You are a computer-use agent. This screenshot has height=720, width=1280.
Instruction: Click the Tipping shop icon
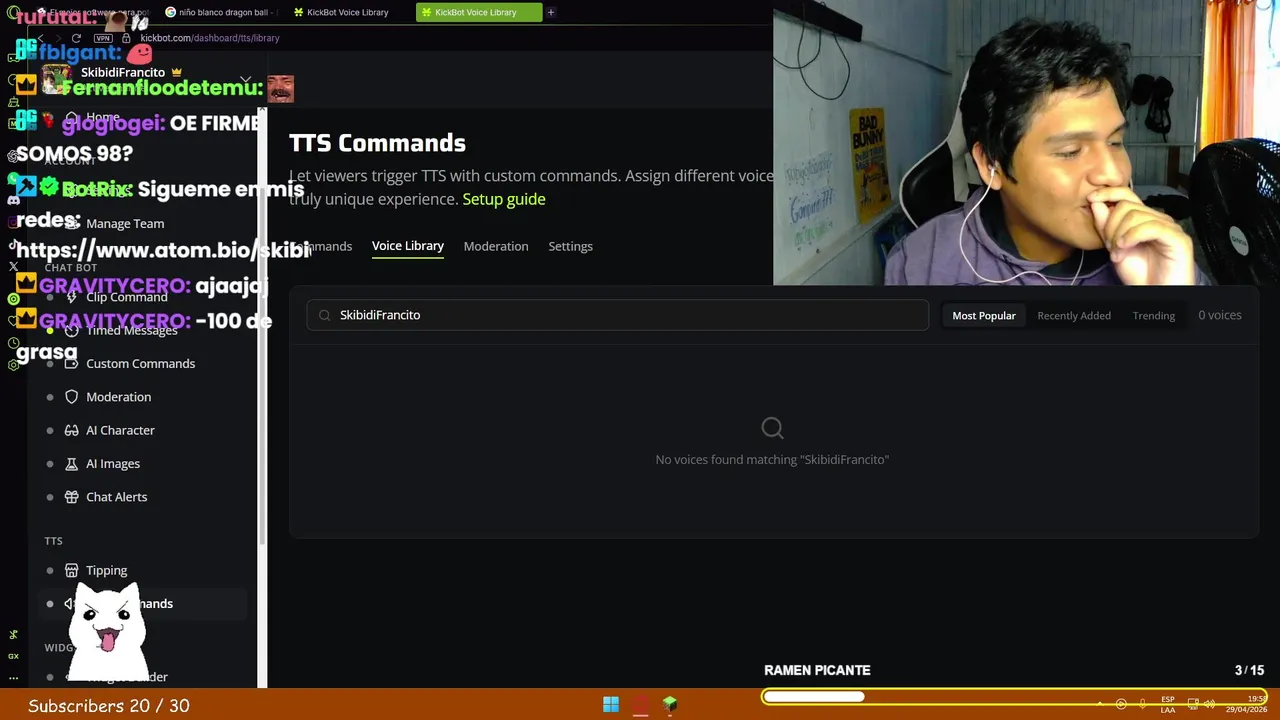pos(71,570)
